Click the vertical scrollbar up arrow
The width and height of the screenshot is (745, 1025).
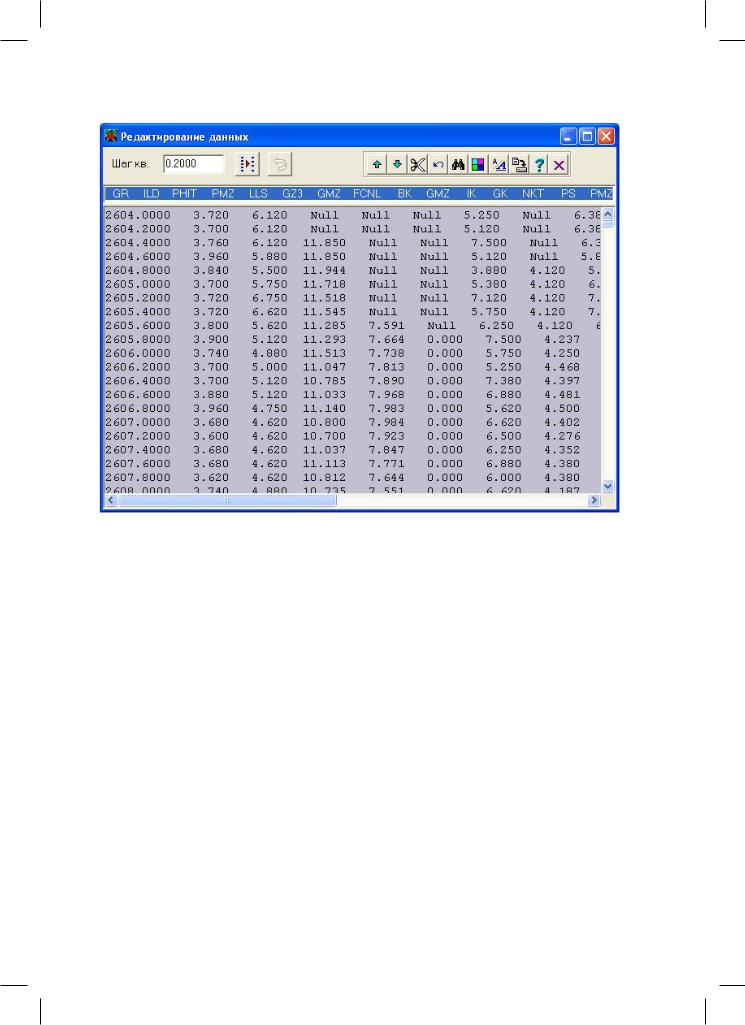[608, 214]
